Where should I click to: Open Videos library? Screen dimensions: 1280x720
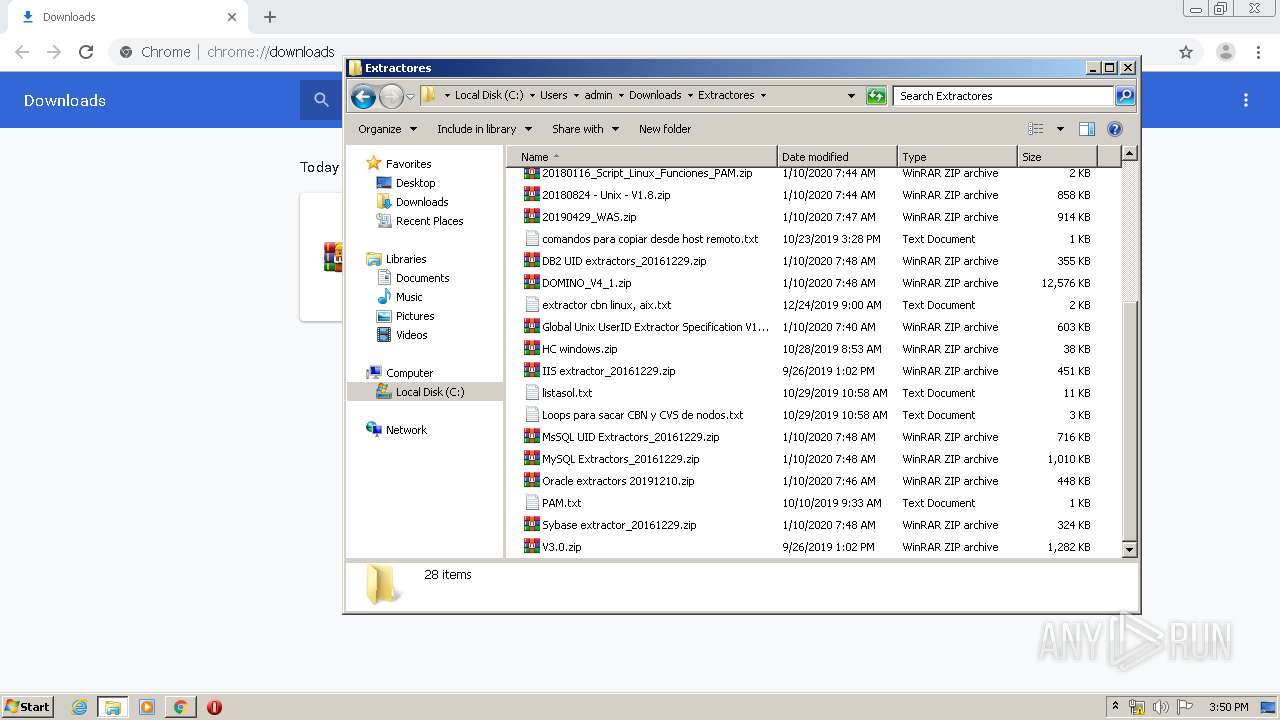(x=402, y=335)
